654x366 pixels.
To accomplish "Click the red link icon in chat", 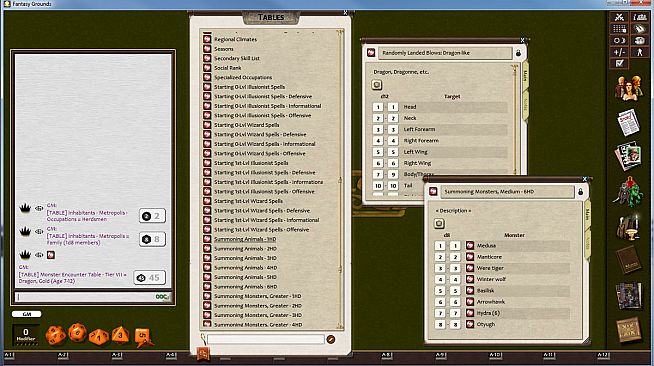I will click(51, 255).
